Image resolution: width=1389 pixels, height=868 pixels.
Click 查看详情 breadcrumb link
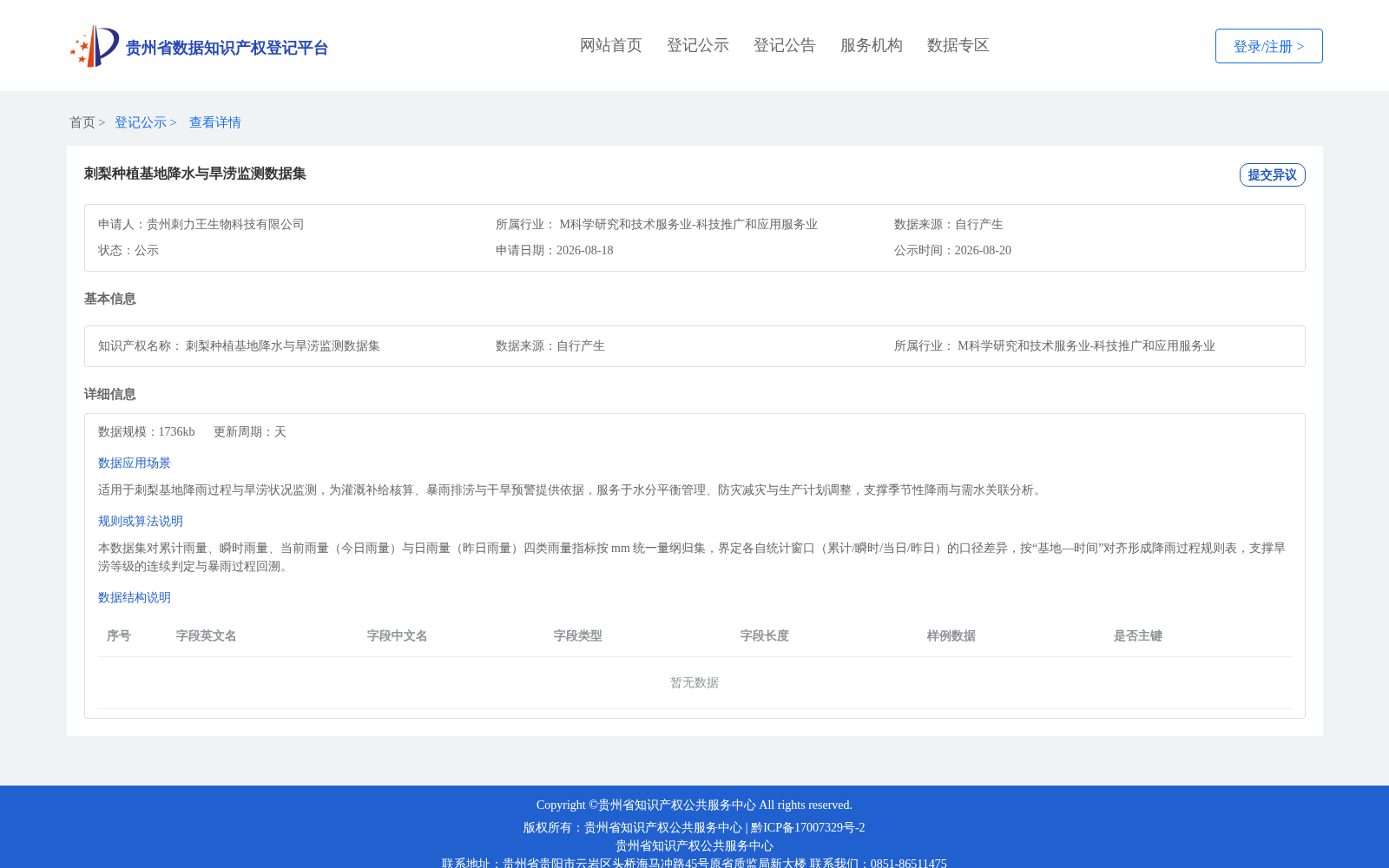(215, 122)
